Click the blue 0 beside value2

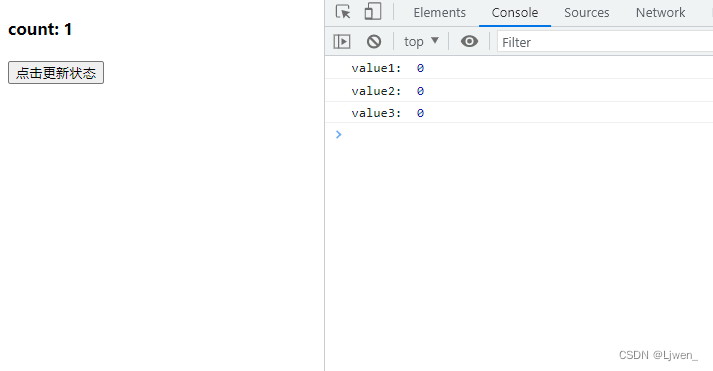click(x=420, y=91)
